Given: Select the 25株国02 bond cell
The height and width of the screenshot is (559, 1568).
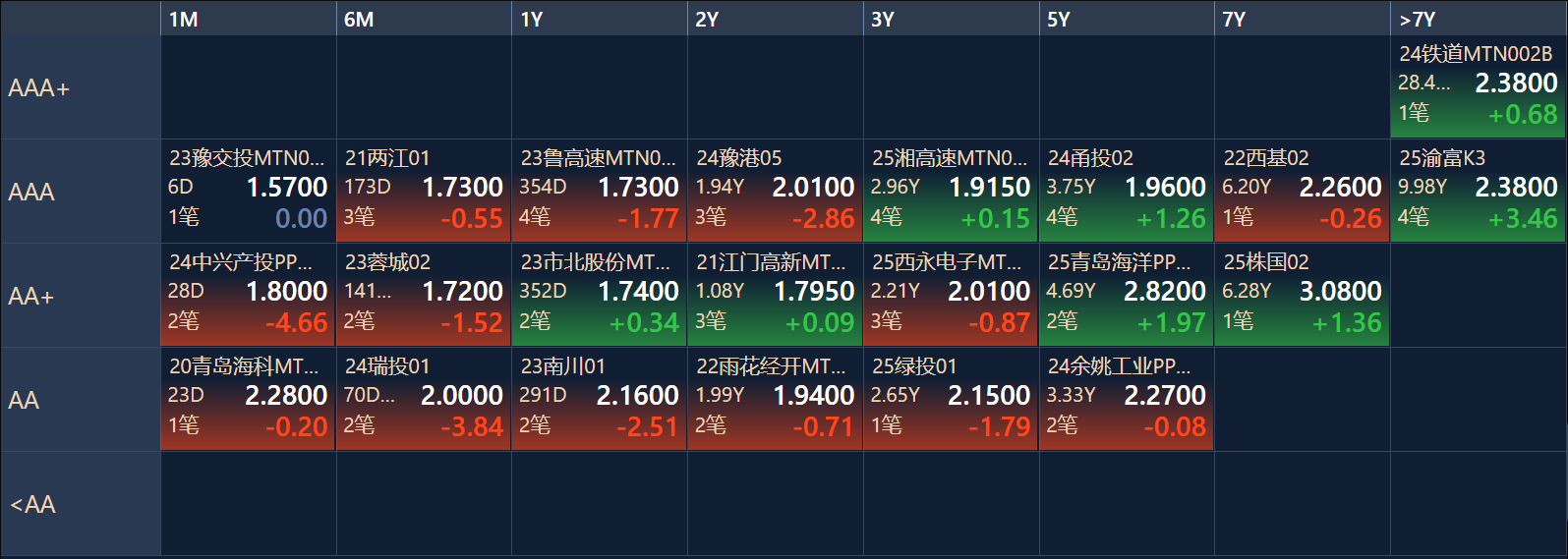Looking at the screenshot, I should tap(1302, 296).
